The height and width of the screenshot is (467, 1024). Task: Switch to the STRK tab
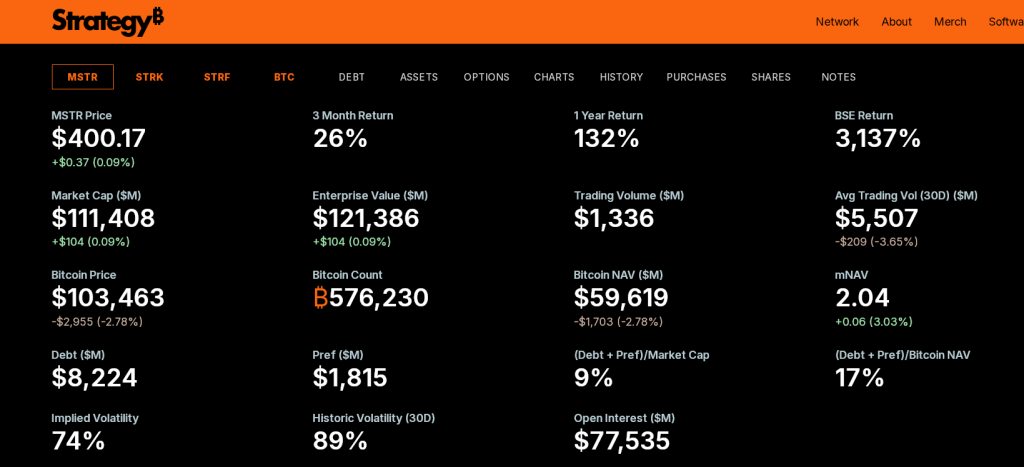[150, 77]
